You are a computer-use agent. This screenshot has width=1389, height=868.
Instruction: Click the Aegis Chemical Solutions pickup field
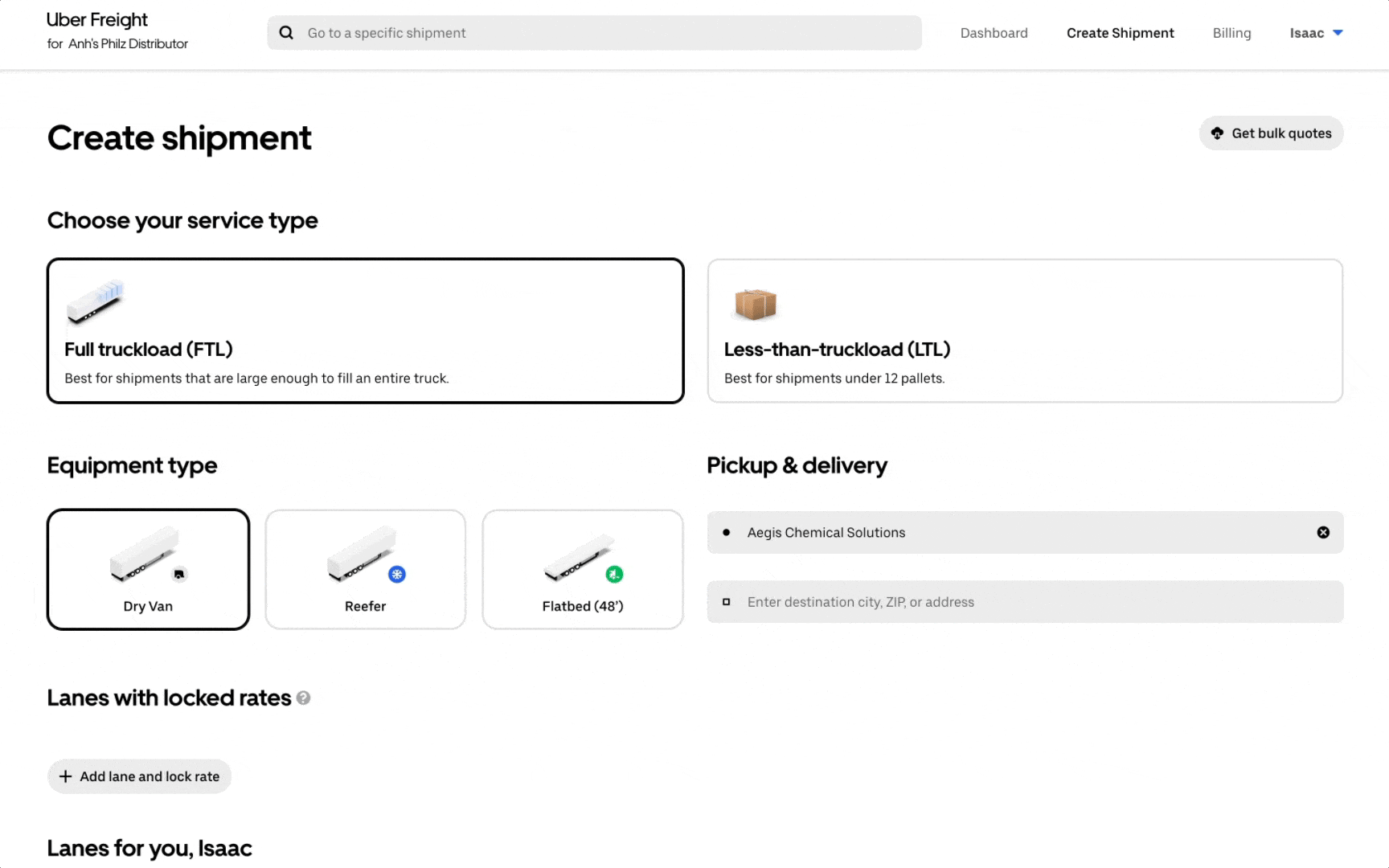[1025, 532]
